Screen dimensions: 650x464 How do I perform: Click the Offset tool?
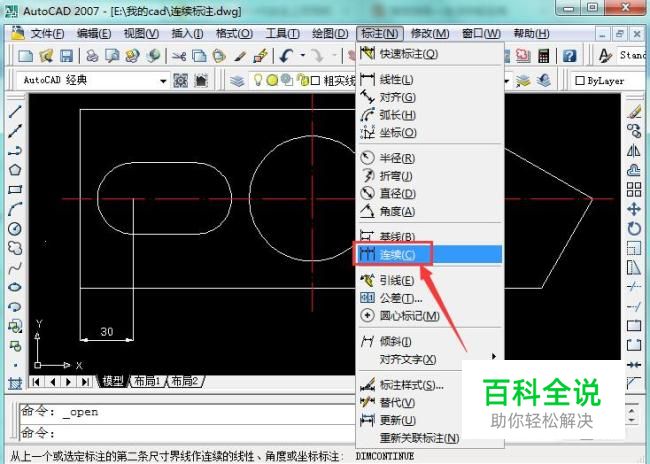pos(634,170)
